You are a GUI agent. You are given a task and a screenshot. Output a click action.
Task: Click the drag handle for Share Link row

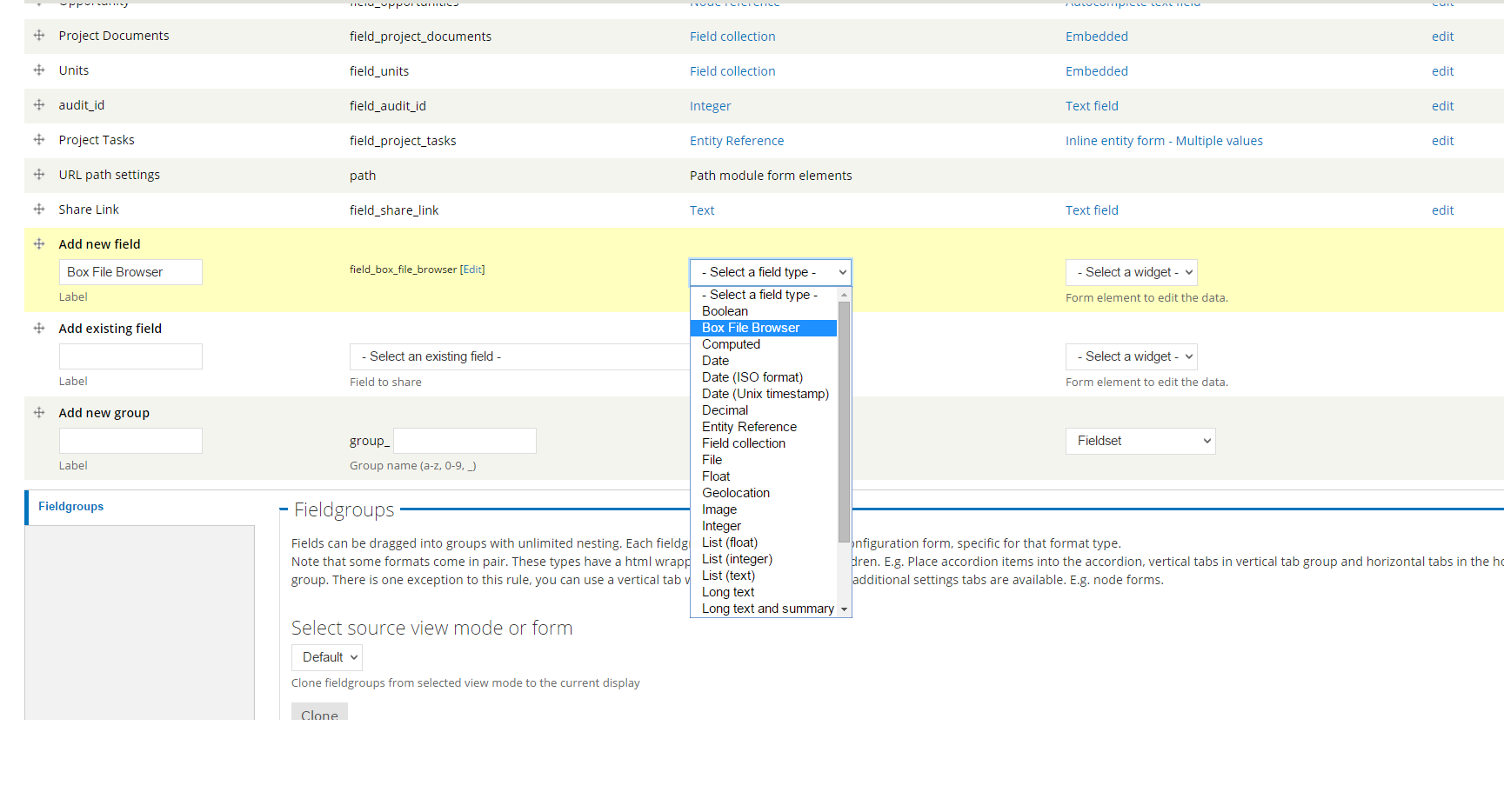point(39,209)
